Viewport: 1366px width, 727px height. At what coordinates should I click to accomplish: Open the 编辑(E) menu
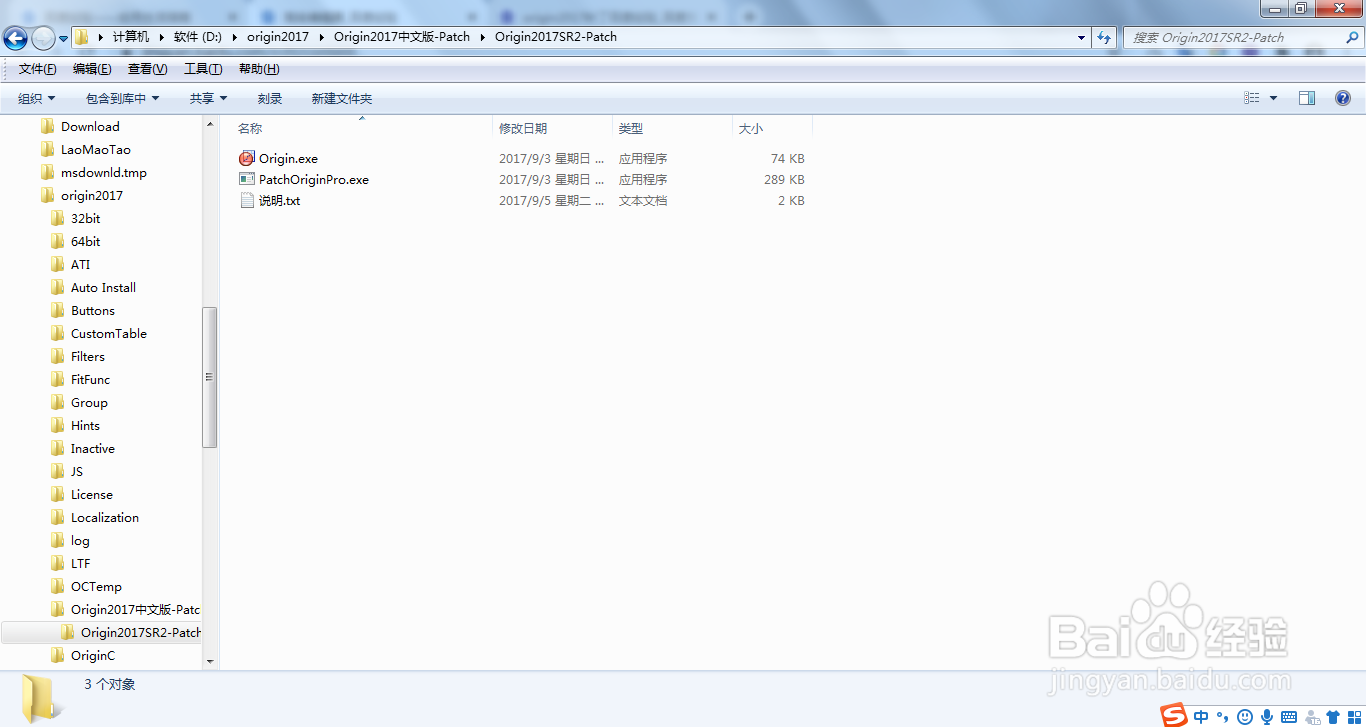coord(92,69)
